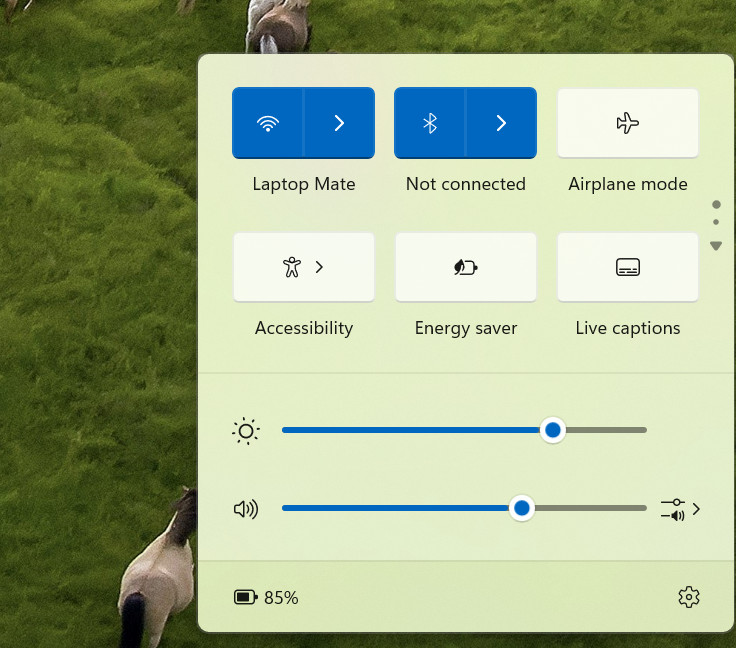The height and width of the screenshot is (648, 736).
Task: Open sound output device selector
Action: 681,509
